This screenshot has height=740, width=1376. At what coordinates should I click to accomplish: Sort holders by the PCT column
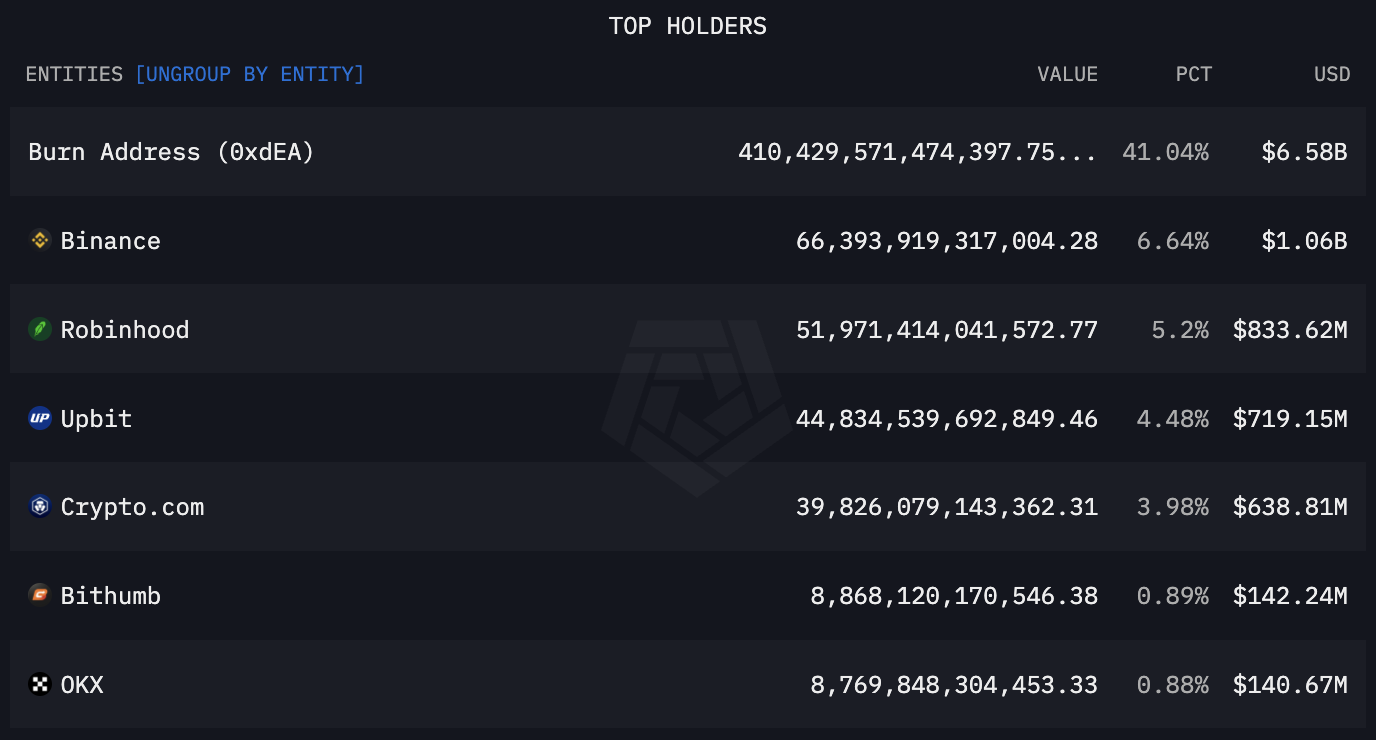pyautogui.click(x=1193, y=74)
